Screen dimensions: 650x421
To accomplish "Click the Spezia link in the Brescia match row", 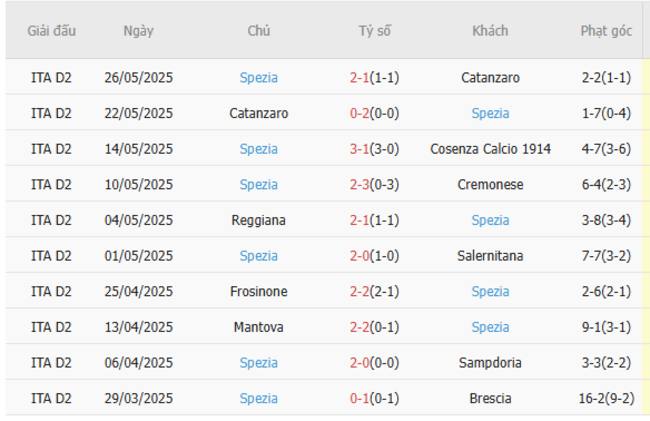I will (x=259, y=398).
